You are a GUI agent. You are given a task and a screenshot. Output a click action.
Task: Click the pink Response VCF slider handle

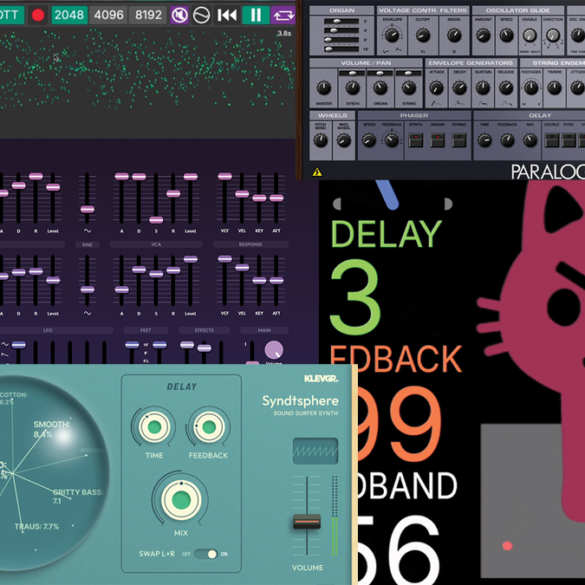[225, 176]
